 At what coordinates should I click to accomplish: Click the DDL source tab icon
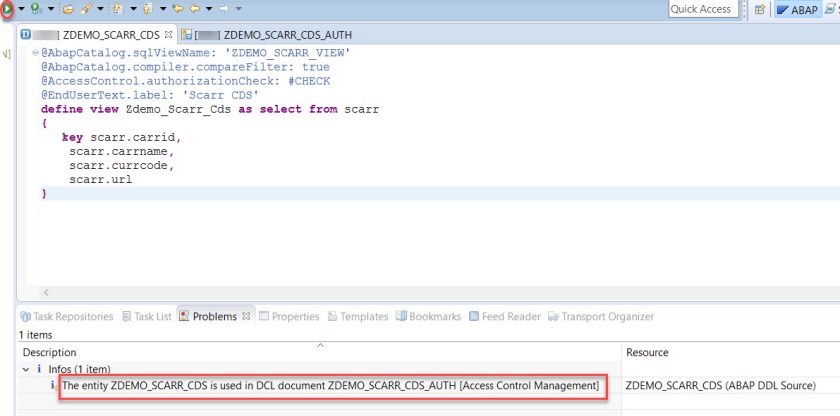click(25, 35)
